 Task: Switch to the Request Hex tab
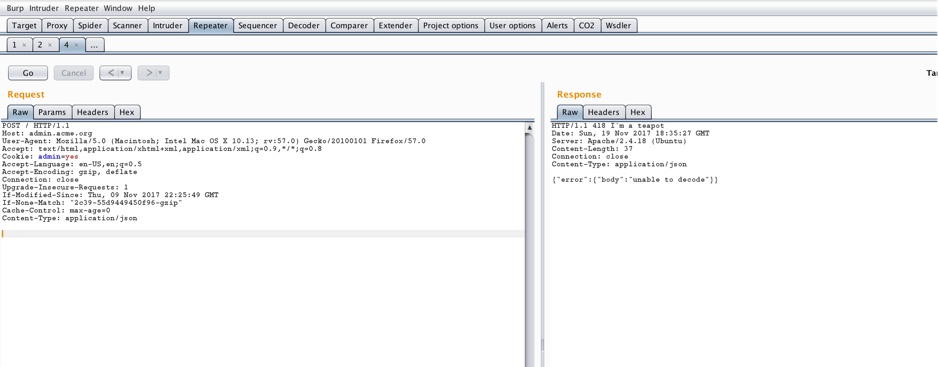pyautogui.click(x=127, y=112)
